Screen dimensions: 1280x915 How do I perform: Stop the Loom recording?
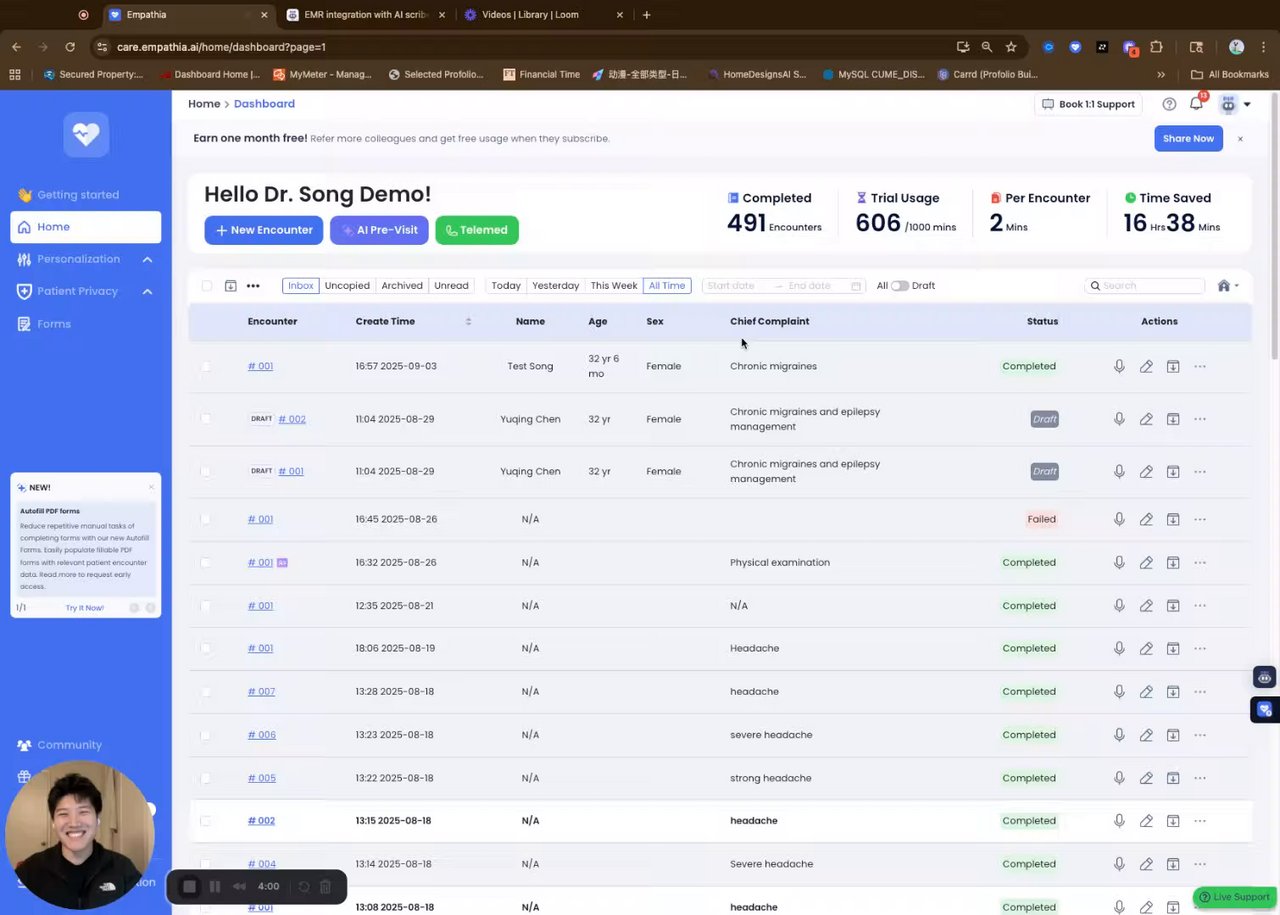[189, 886]
